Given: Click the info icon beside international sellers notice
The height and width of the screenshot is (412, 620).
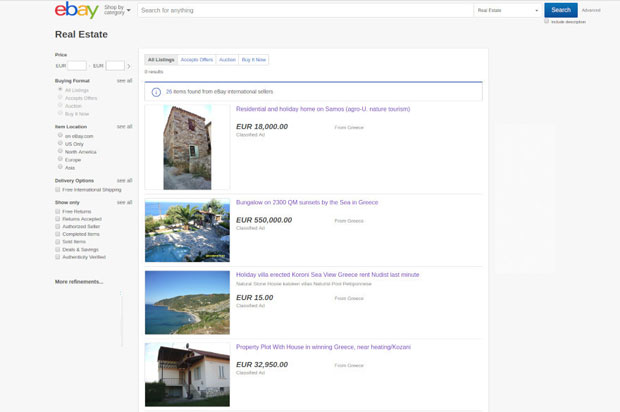Looking at the screenshot, I should click(156, 91).
